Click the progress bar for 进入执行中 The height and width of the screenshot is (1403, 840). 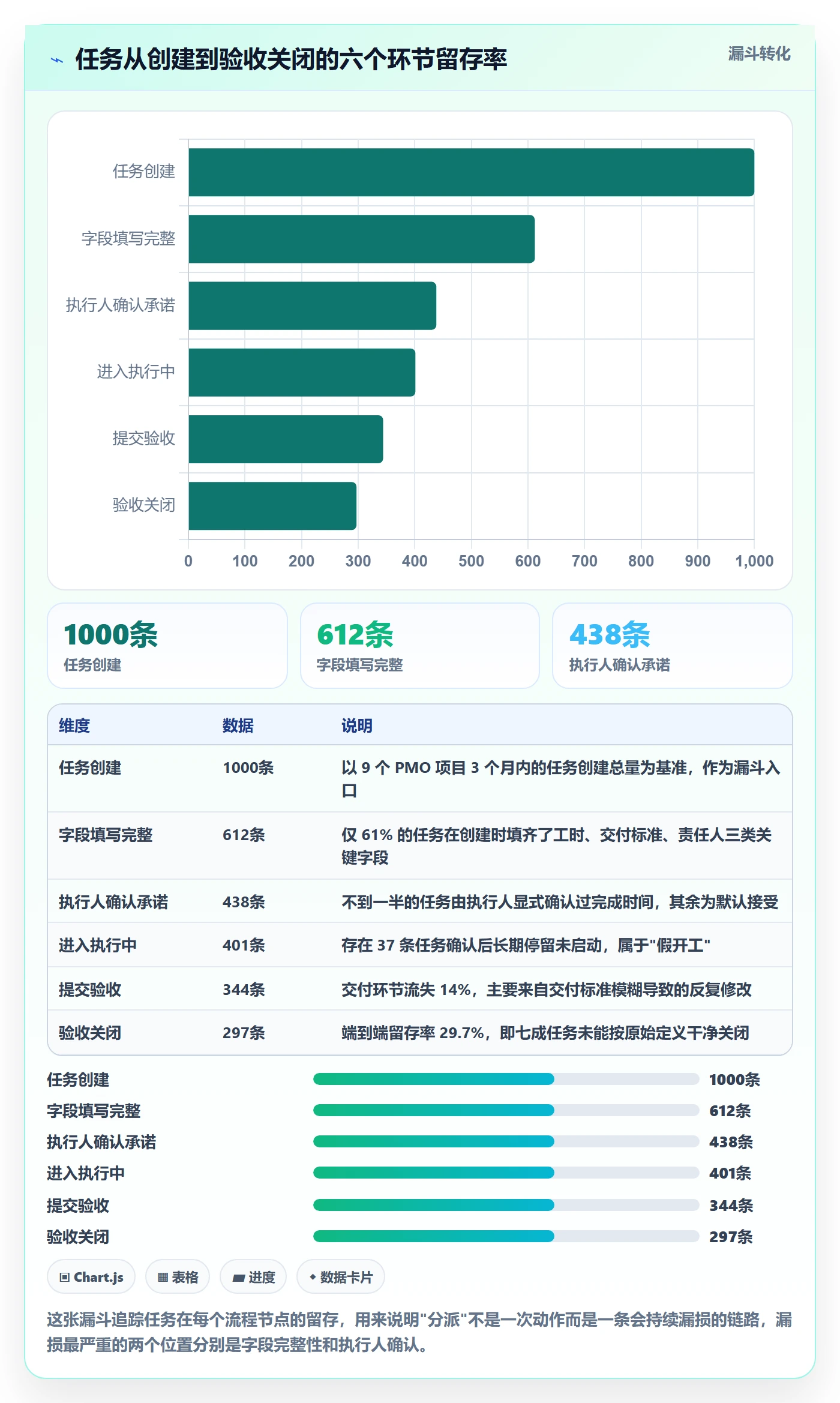click(506, 1173)
